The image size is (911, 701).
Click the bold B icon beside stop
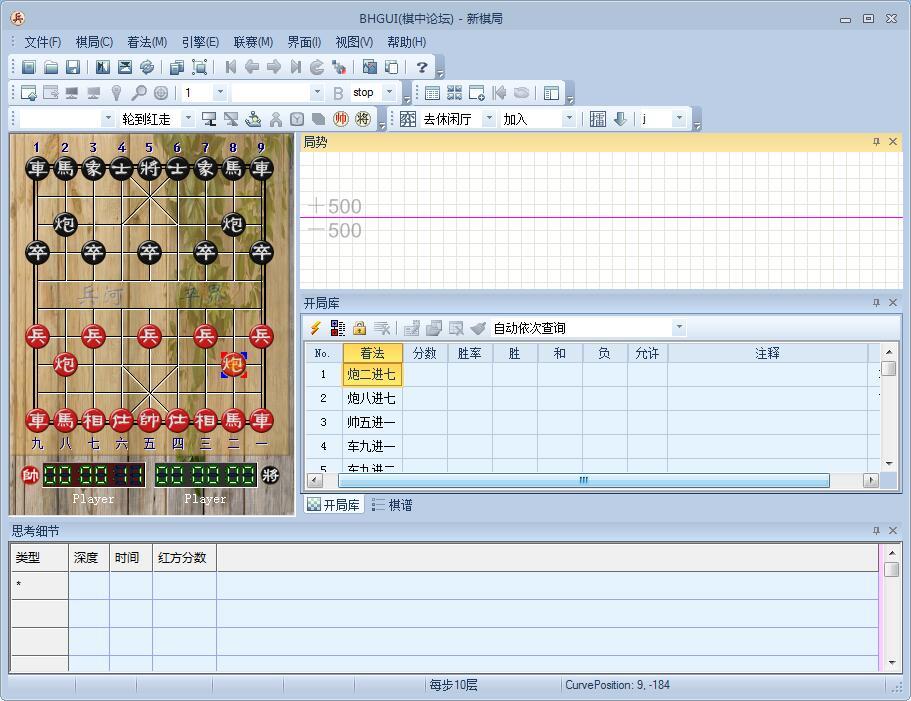coord(338,93)
